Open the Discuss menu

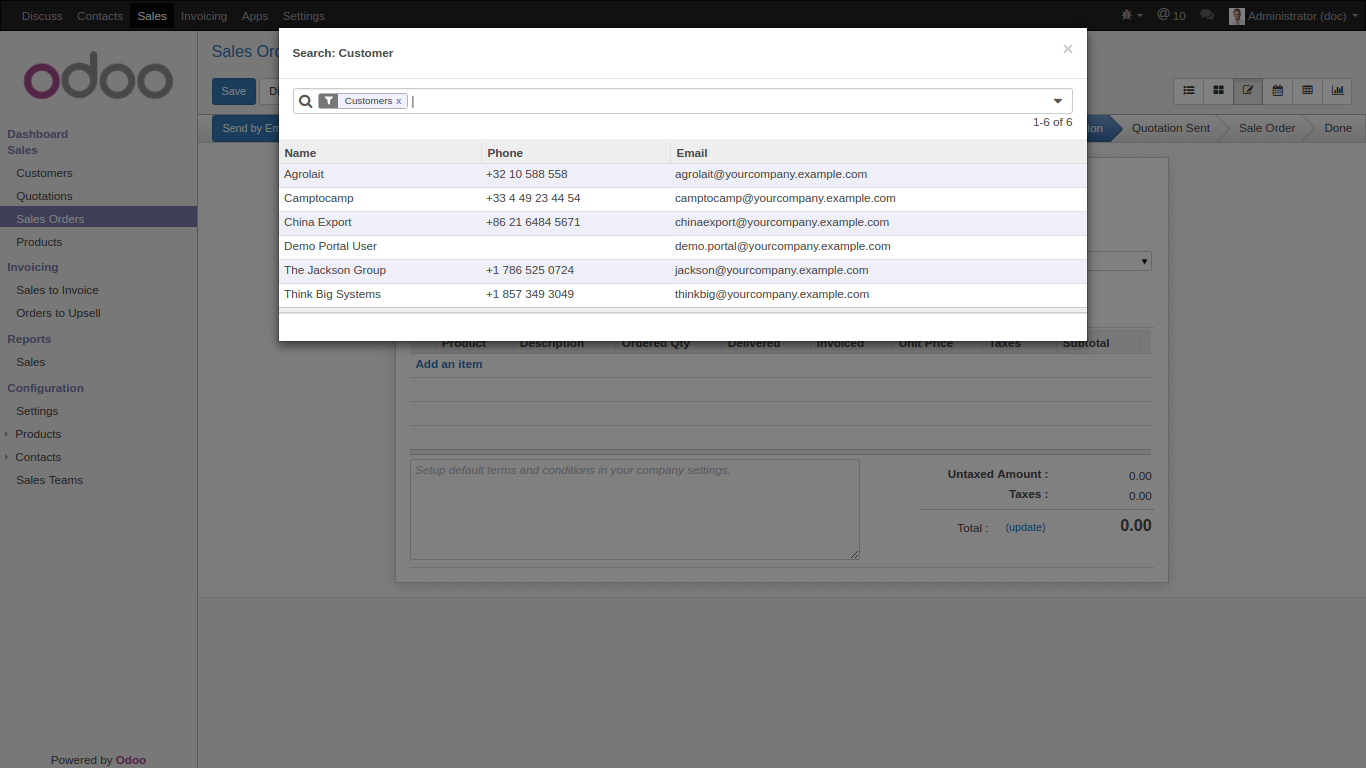[42, 16]
